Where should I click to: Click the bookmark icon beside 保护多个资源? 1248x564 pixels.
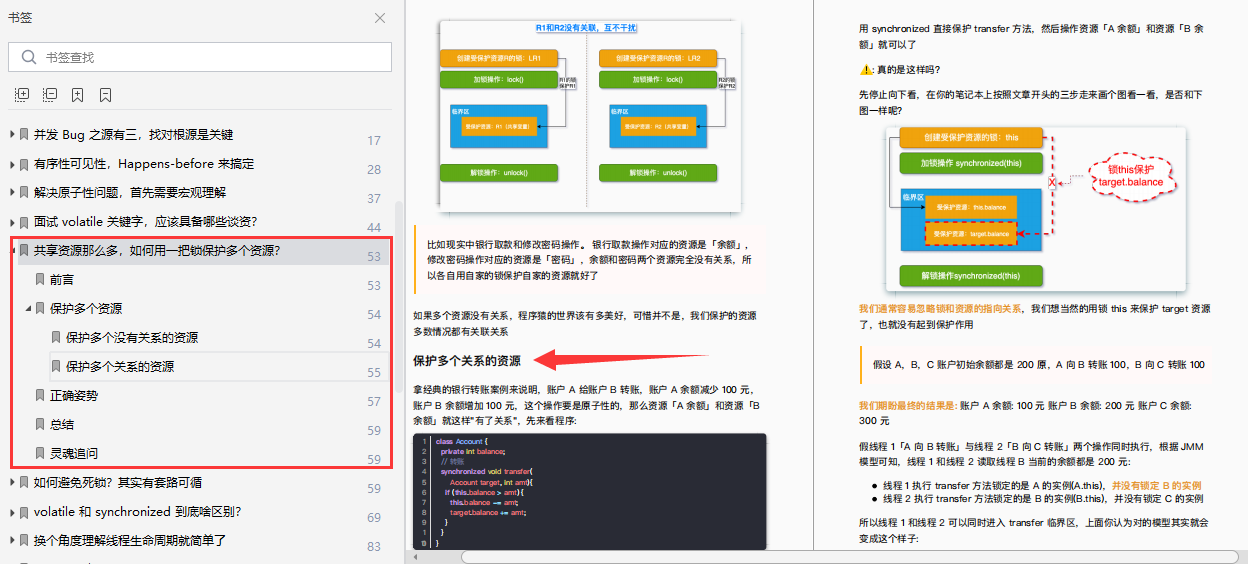[40, 308]
